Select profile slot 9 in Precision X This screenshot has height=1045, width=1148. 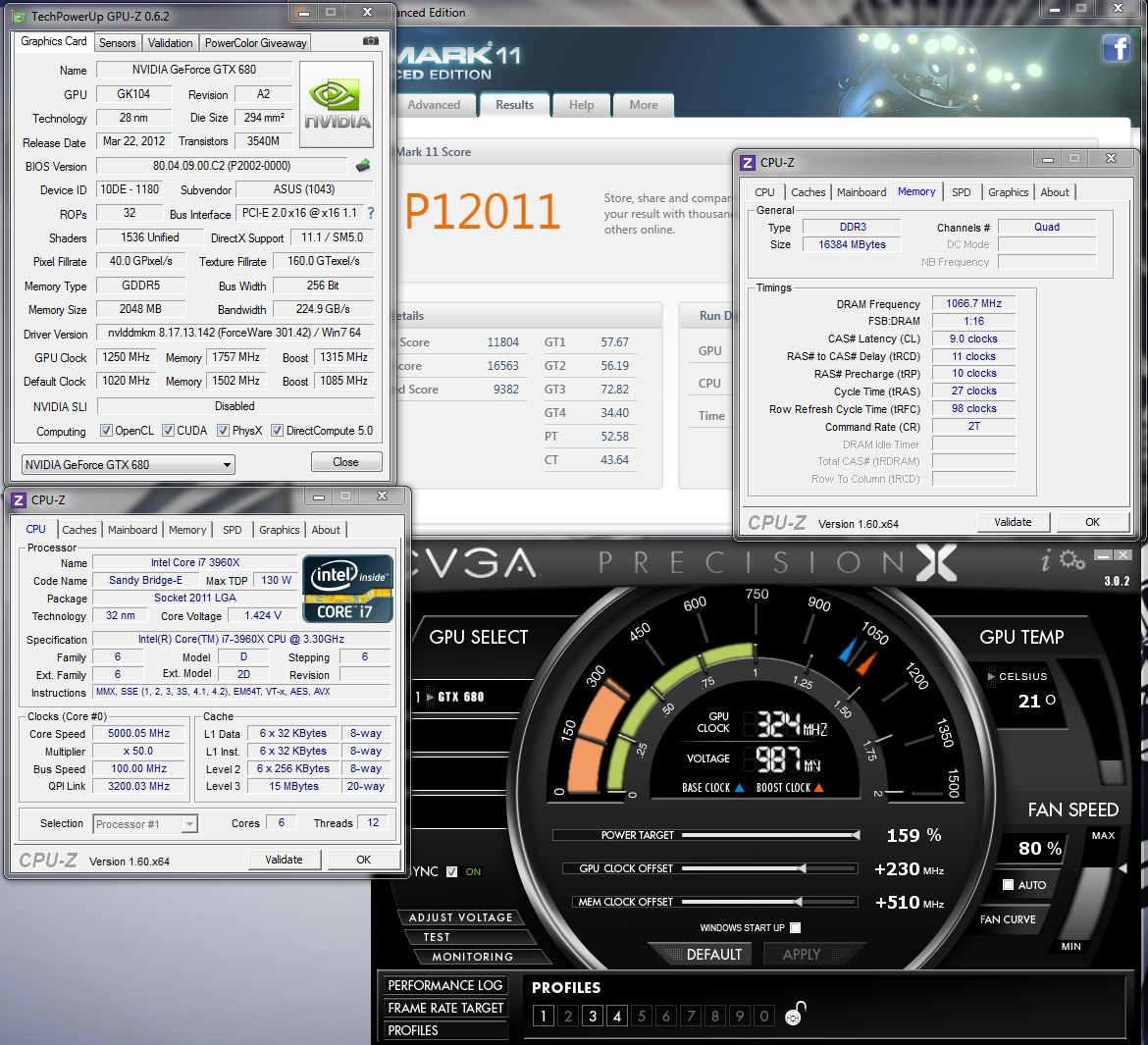[740, 1016]
